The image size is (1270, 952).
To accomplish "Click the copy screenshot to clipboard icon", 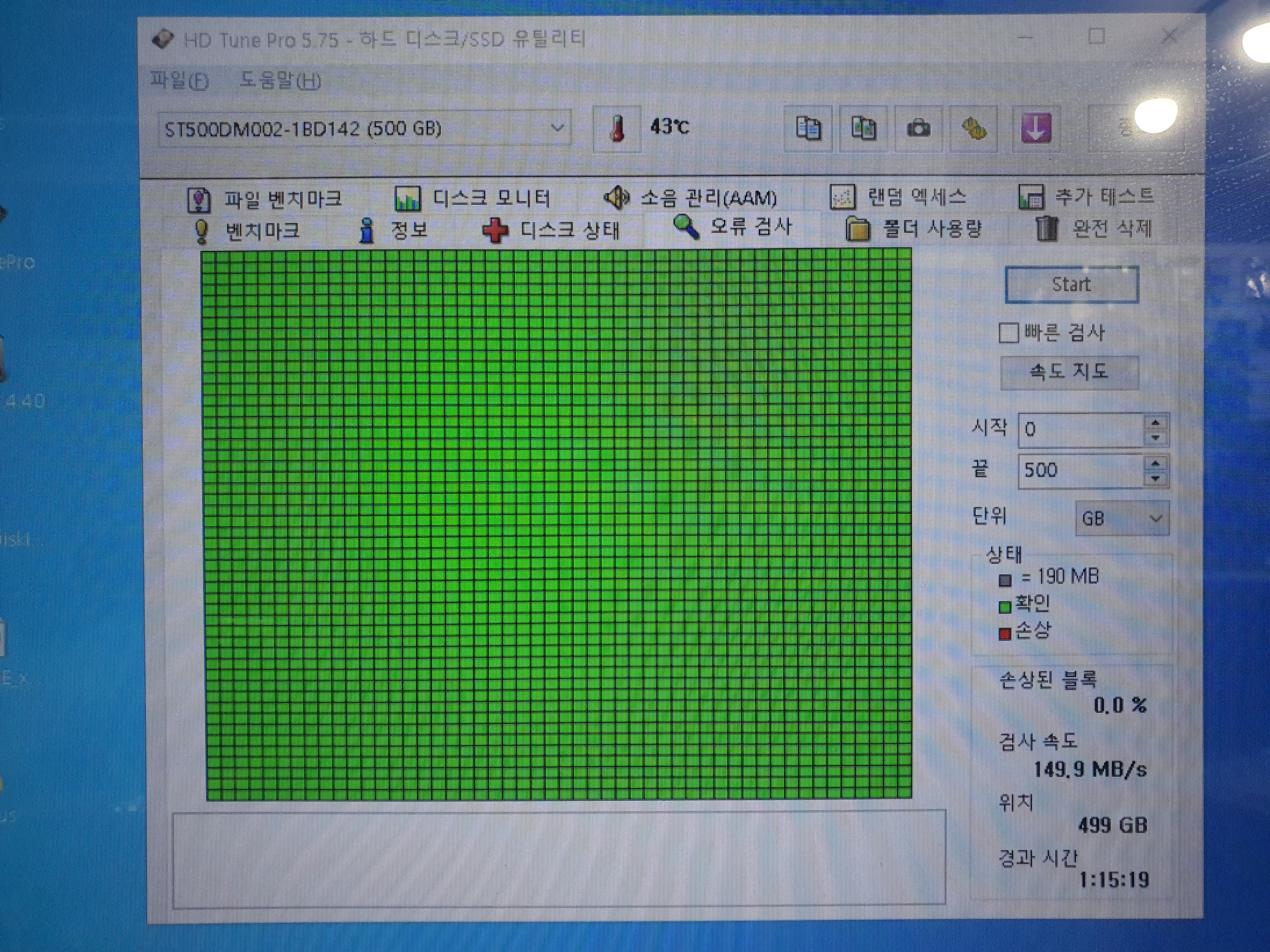I will coord(863,128).
